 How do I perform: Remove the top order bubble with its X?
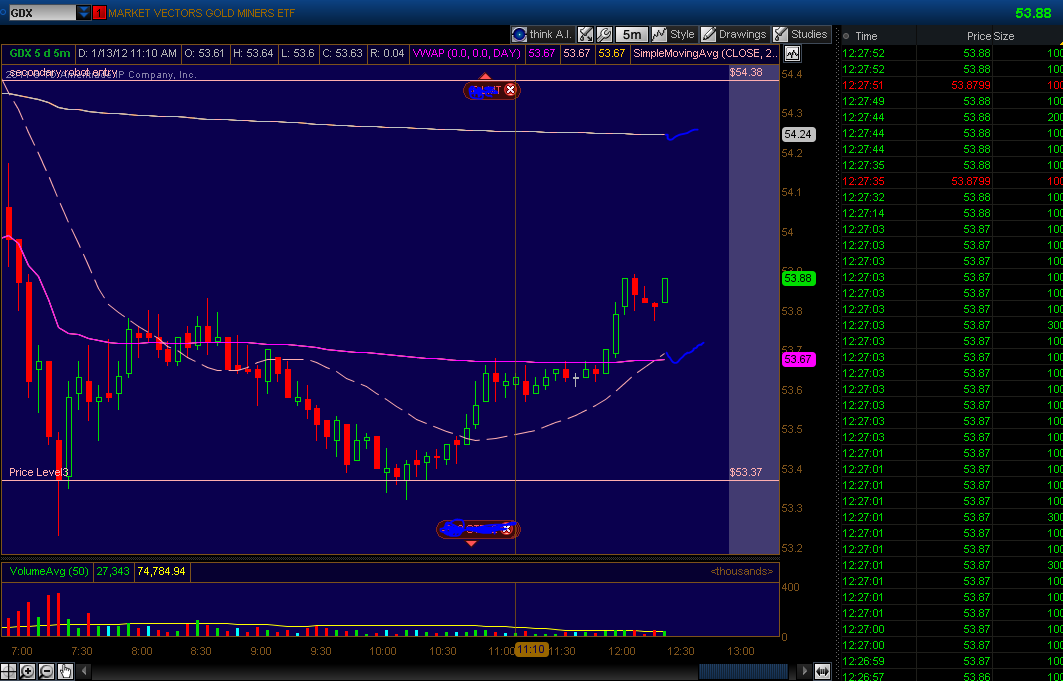(510, 89)
